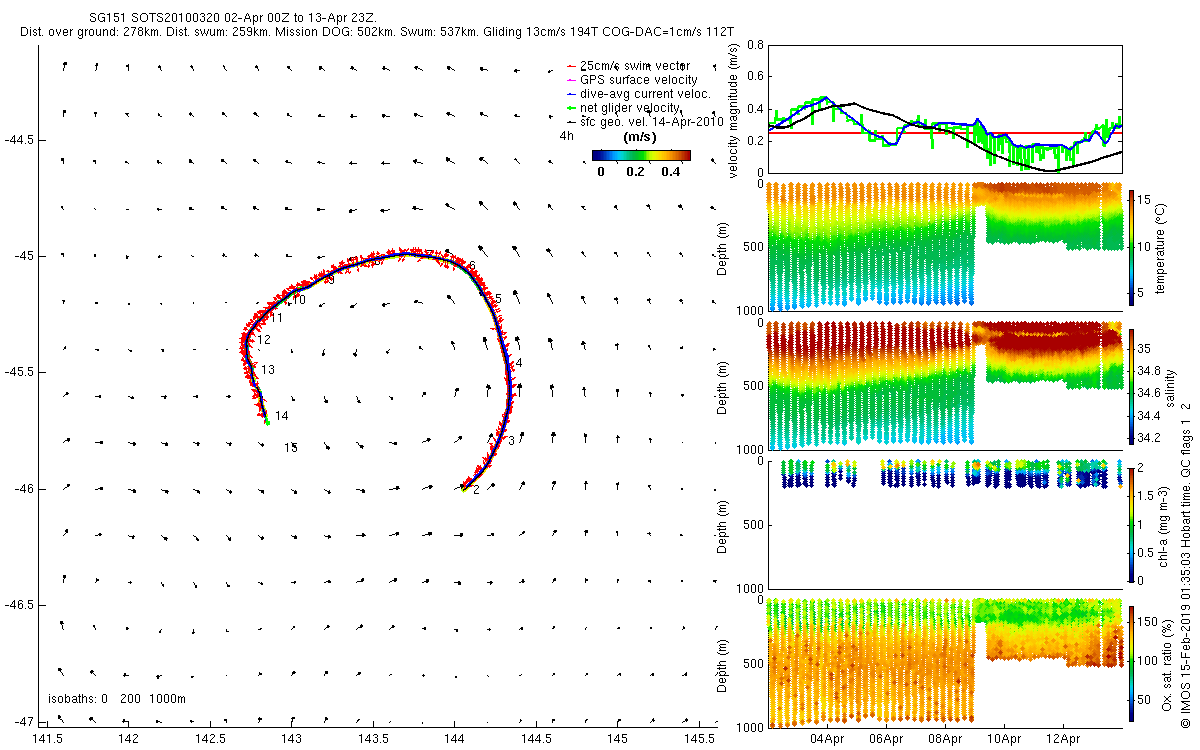Click the '12Apr' date tick on the time axis
This screenshot has height=750, width=1200.
pos(1063,739)
